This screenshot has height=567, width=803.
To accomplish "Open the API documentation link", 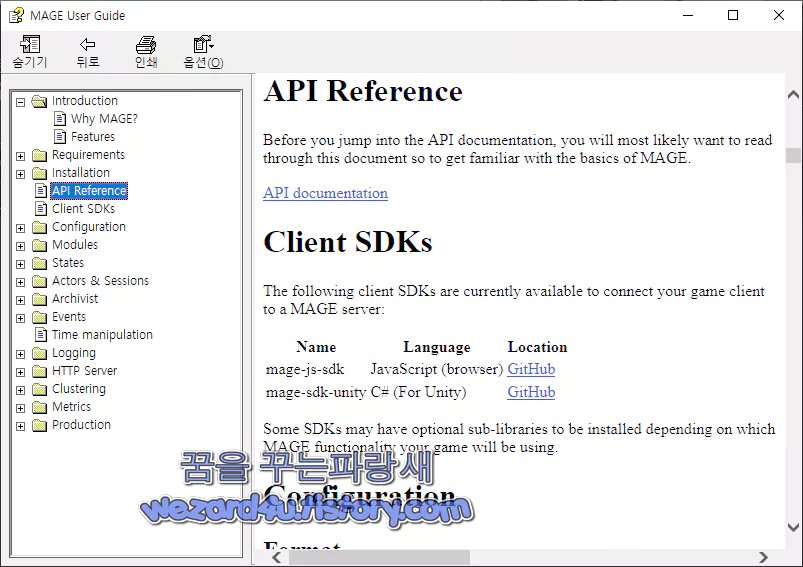I will point(325,193).
